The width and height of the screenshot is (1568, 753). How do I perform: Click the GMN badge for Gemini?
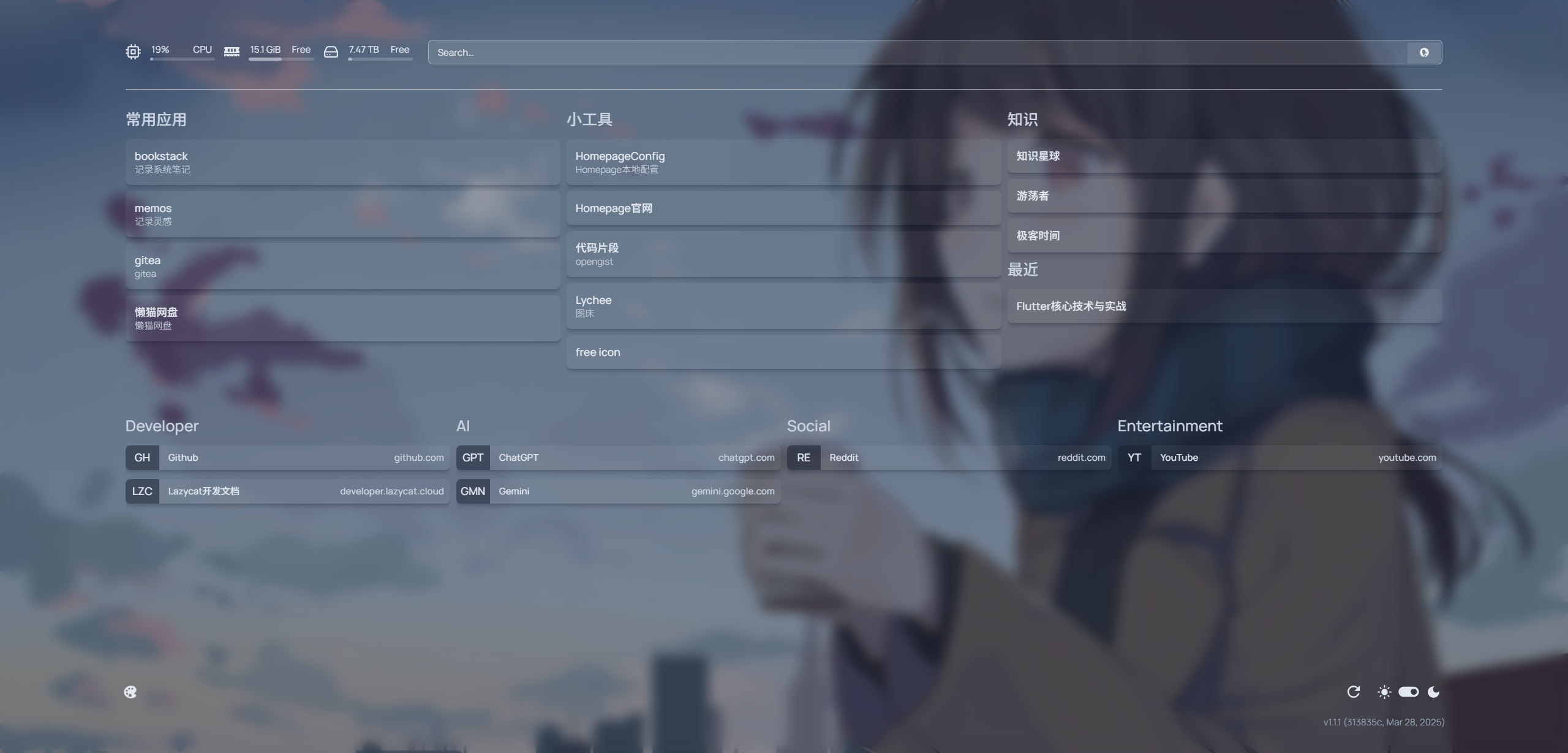(x=473, y=491)
